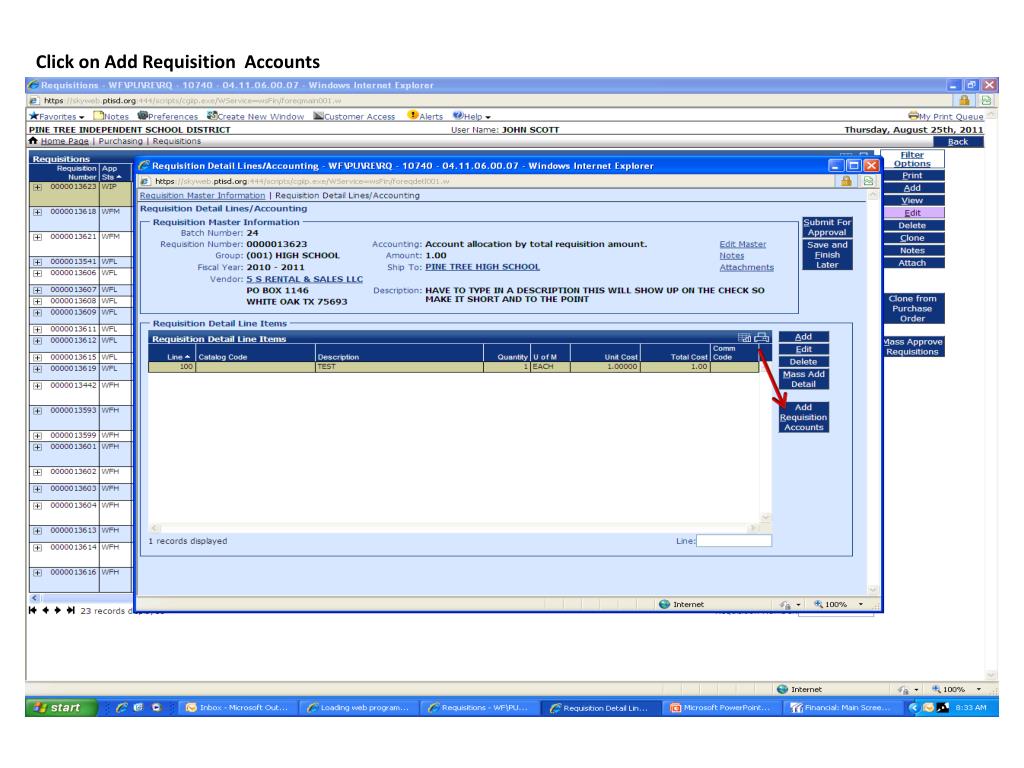Image resolution: width=1024 pixels, height=768 pixels.
Task: Expand requisition 0000013442 row
Action: pos(37,386)
